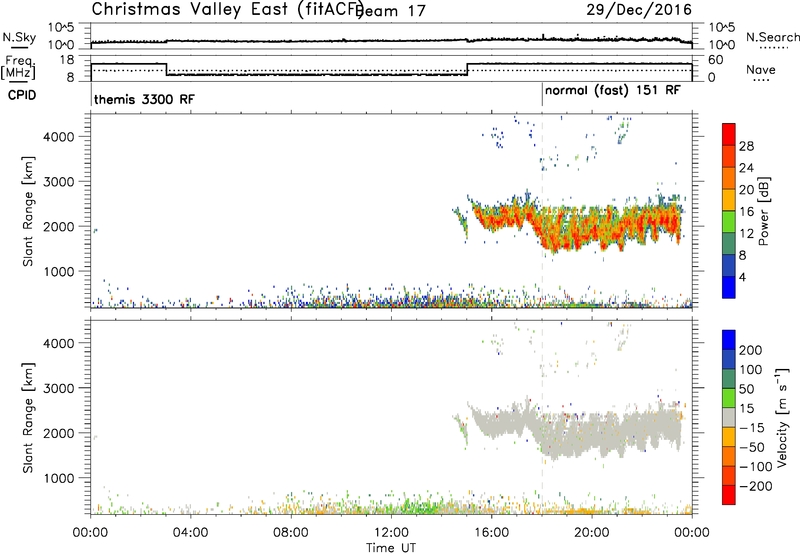Click the 'Slant Range [km]' label of the power panel
This screenshot has height=554, width=800.
28,211
